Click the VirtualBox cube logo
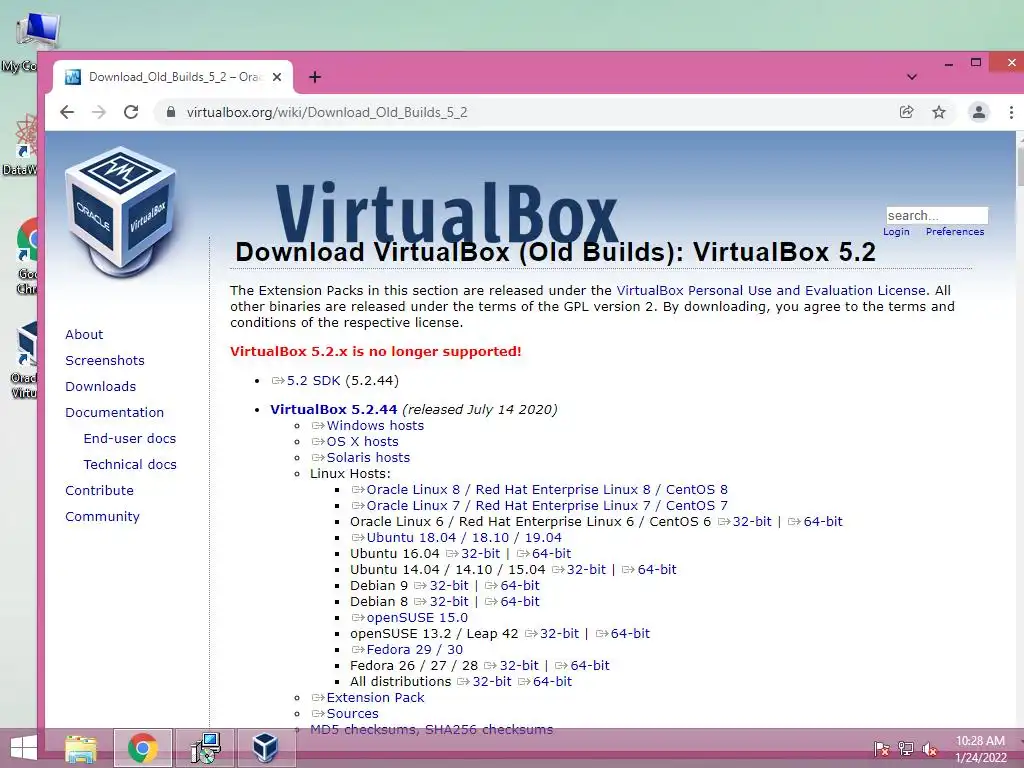The height and width of the screenshot is (768, 1024). tap(121, 212)
